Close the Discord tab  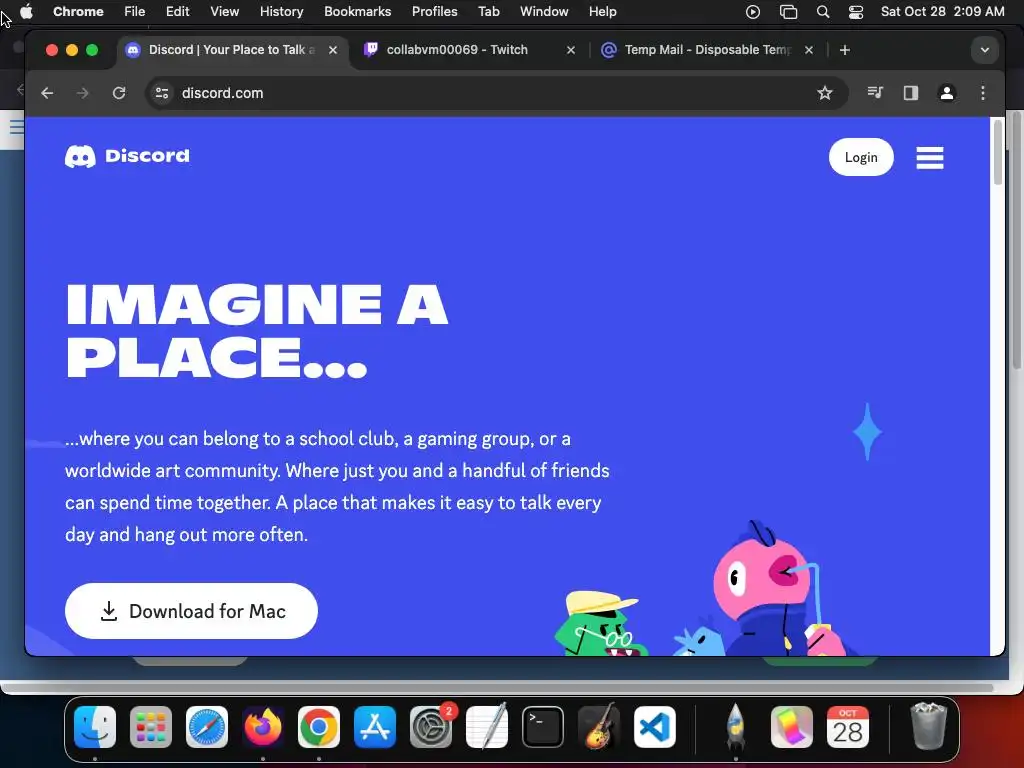(x=333, y=50)
